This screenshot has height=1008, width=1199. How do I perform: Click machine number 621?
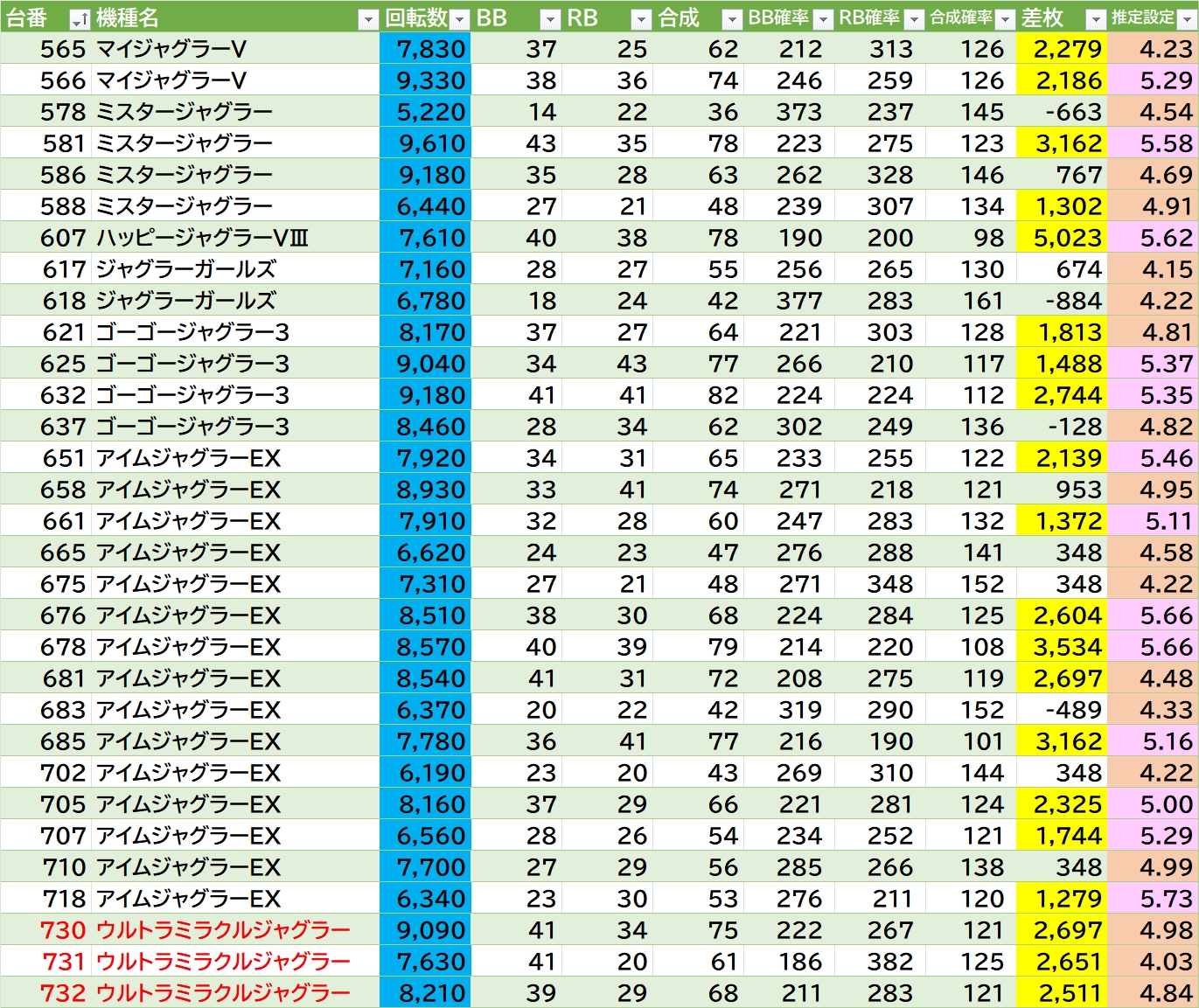[45, 332]
